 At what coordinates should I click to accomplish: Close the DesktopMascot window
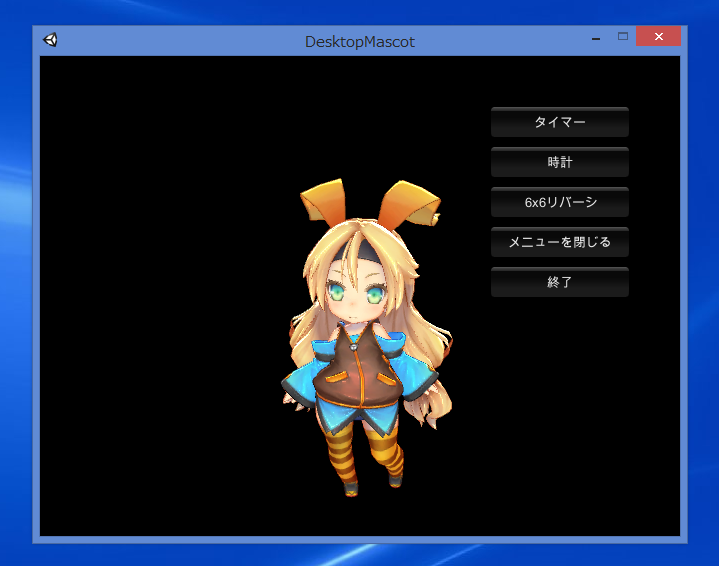pos(658,37)
